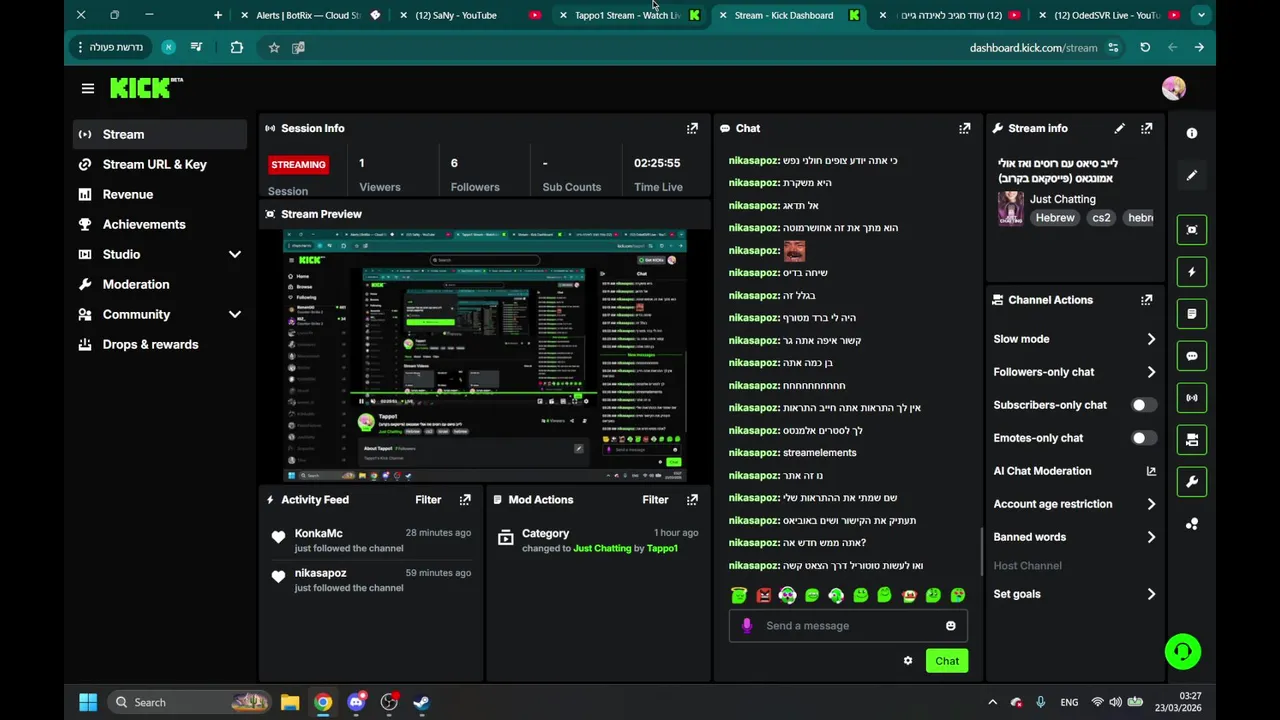The height and width of the screenshot is (720, 1280).
Task: Open the Windows Start menu
Action: tap(88, 702)
